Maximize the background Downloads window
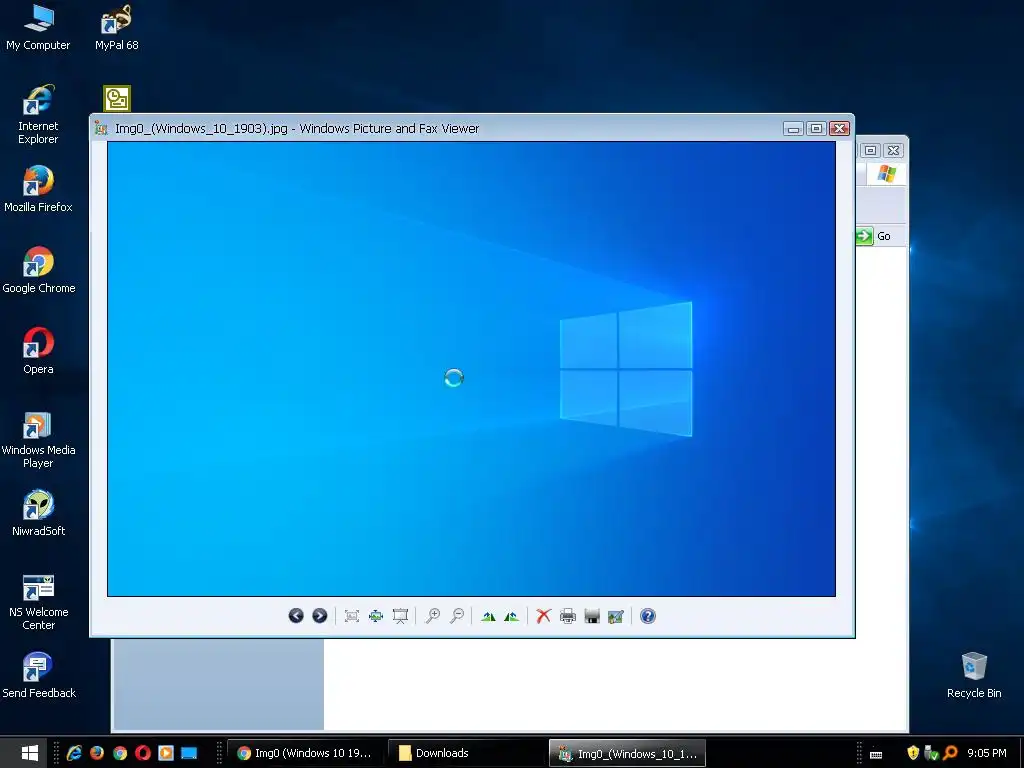 pyautogui.click(x=871, y=150)
